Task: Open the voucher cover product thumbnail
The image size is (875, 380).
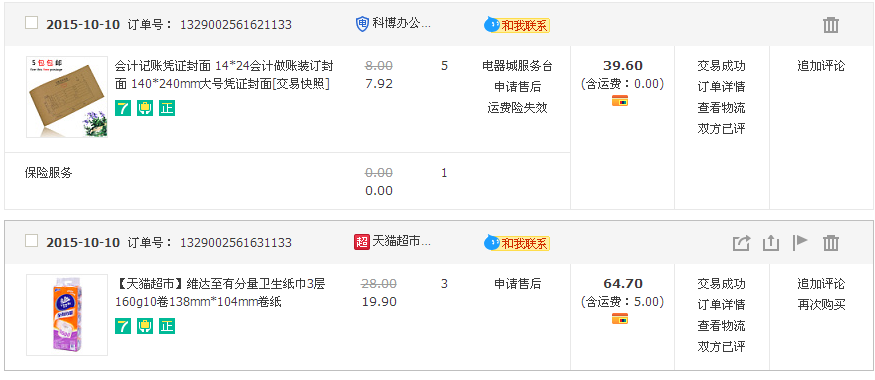Action: (x=67, y=97)
